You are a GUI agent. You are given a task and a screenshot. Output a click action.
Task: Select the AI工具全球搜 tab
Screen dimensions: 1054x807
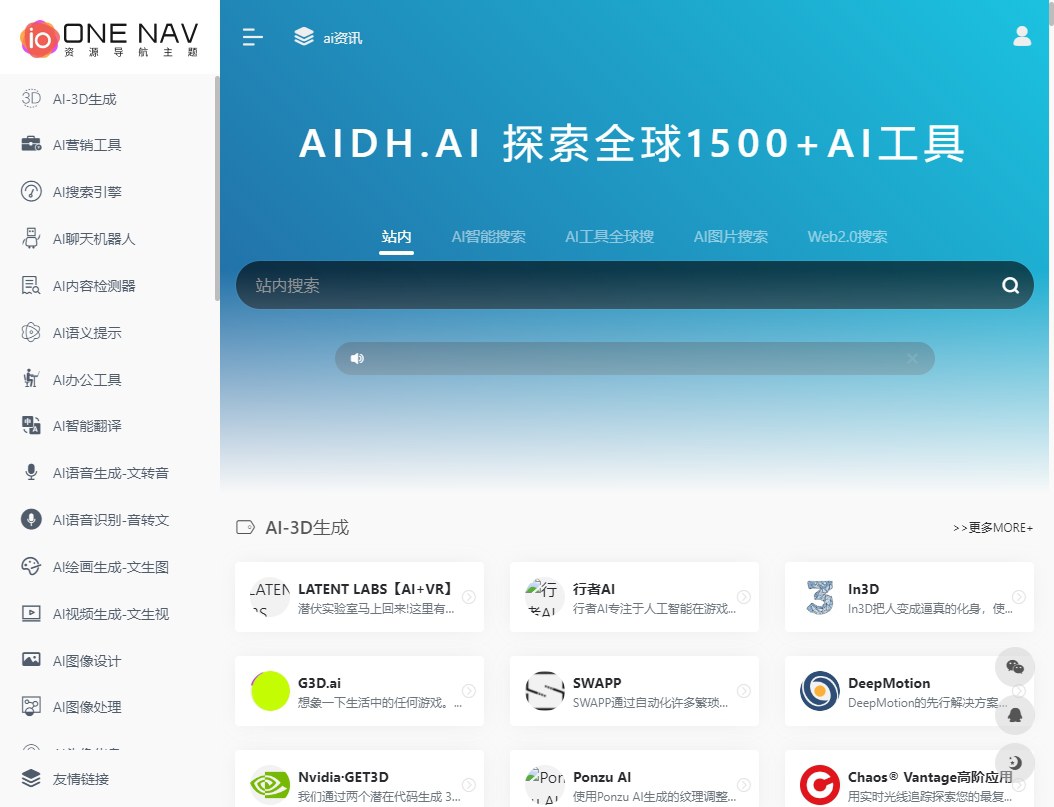click(x=610, y=237)
